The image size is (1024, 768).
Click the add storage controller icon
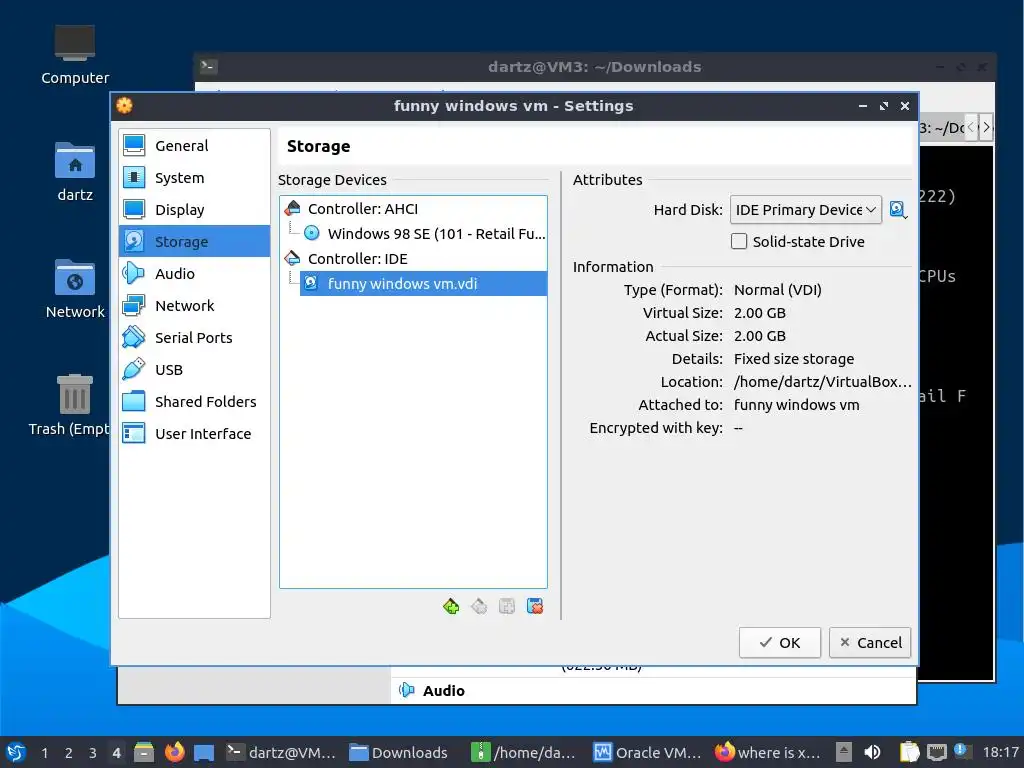451,607
